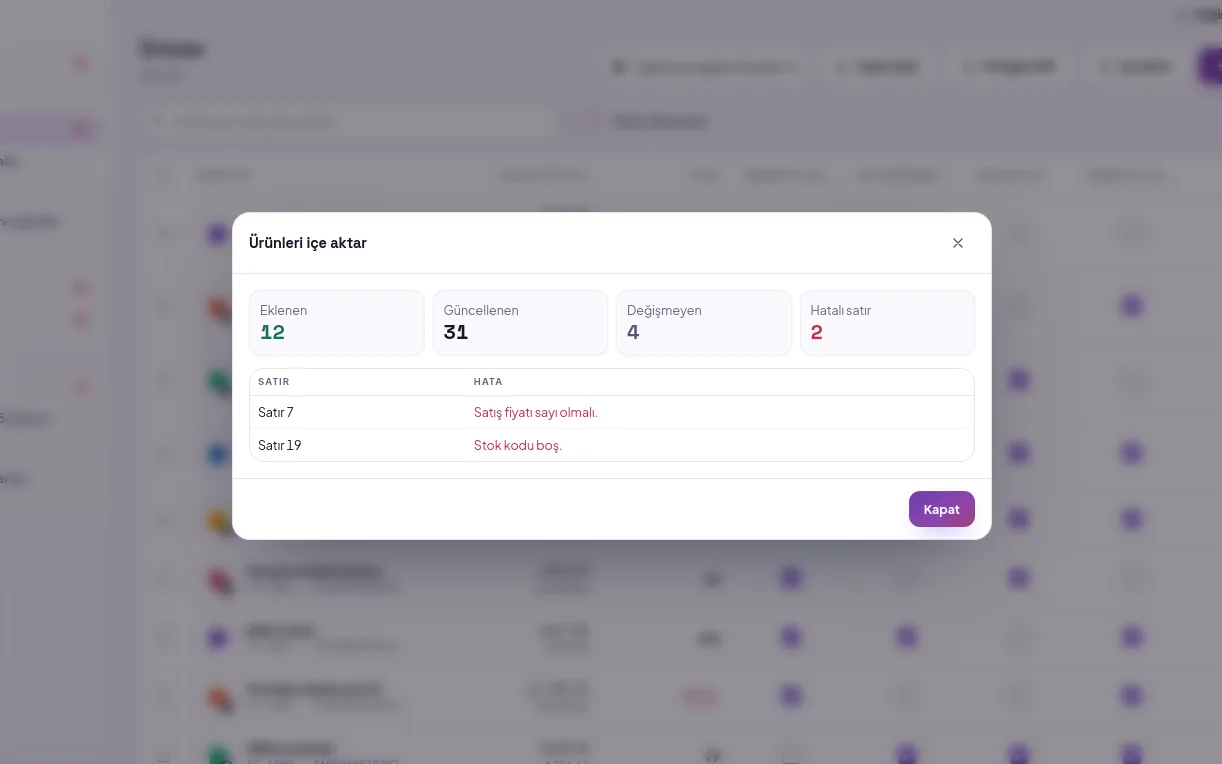The height and width of the screenshot is (764, 1222).
Task: Click the "Hatalı satır" stat label
Action: (840, 310)
